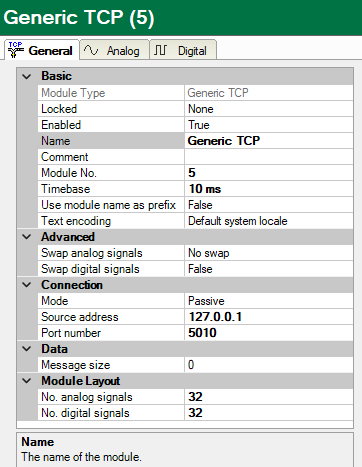Viewport: 362px width, 467px height.
Task: Click the square pulse icon on Digital tab
Action: (x=160, y=50)
